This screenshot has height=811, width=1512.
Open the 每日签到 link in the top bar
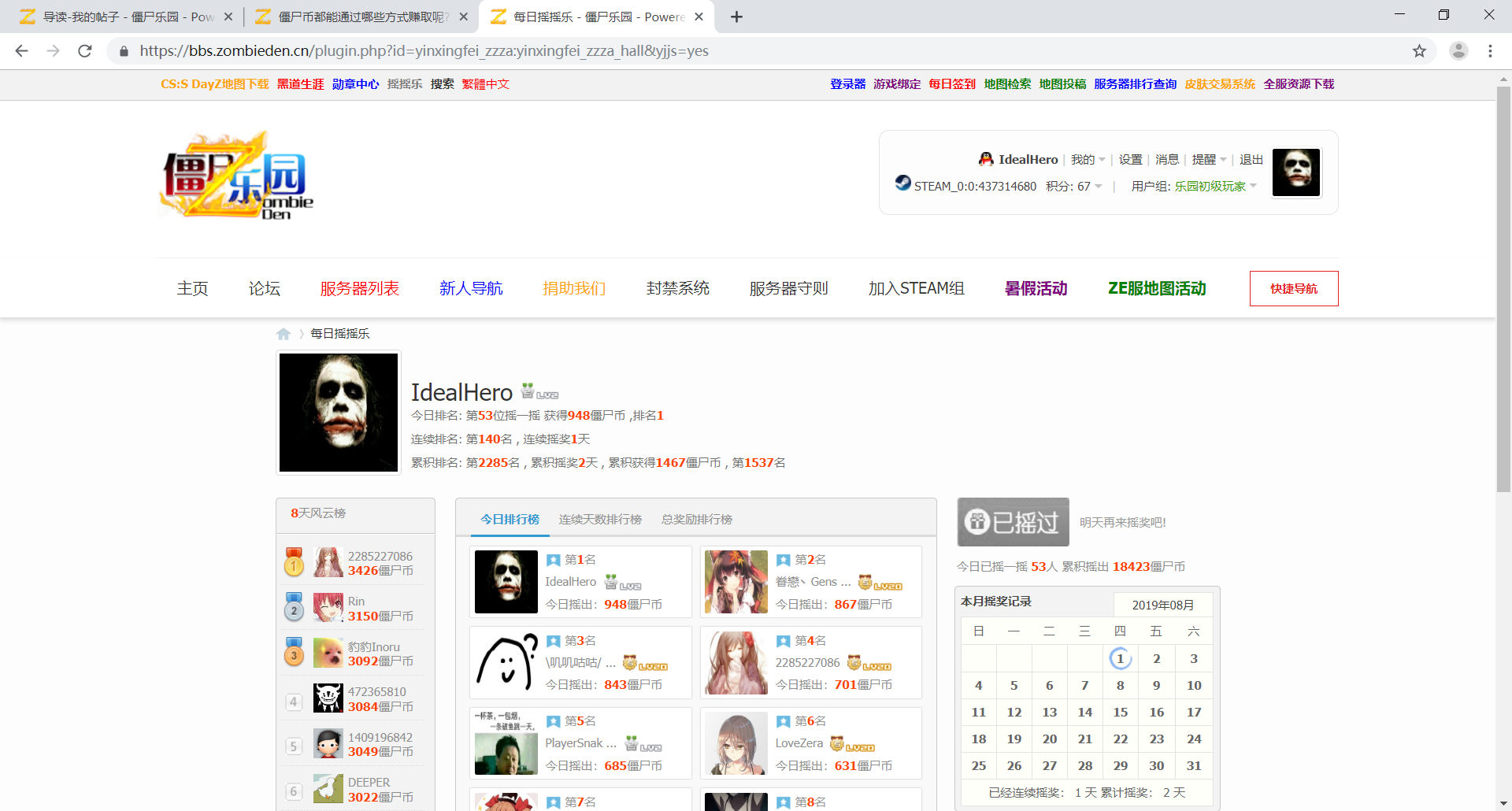[951, 84]
